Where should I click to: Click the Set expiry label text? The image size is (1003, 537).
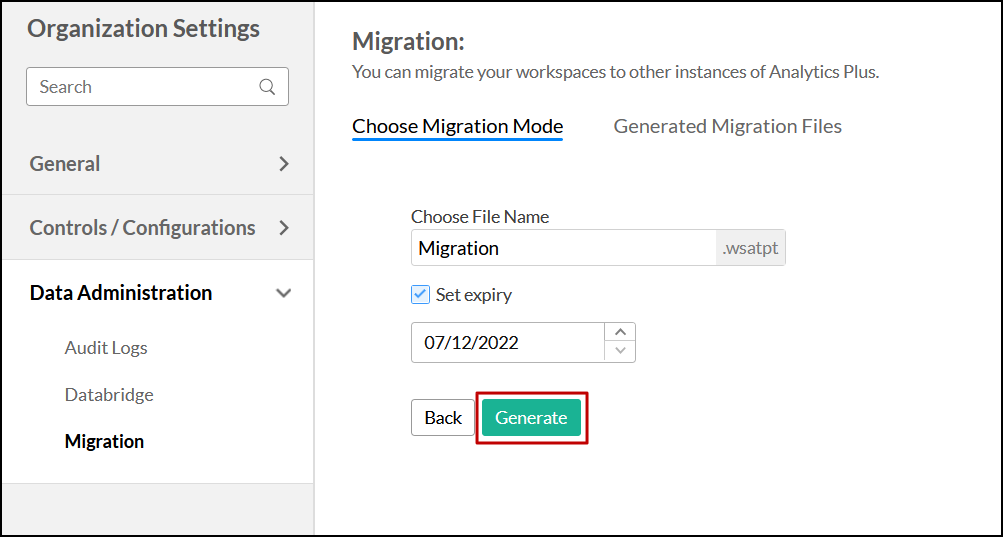474,295
